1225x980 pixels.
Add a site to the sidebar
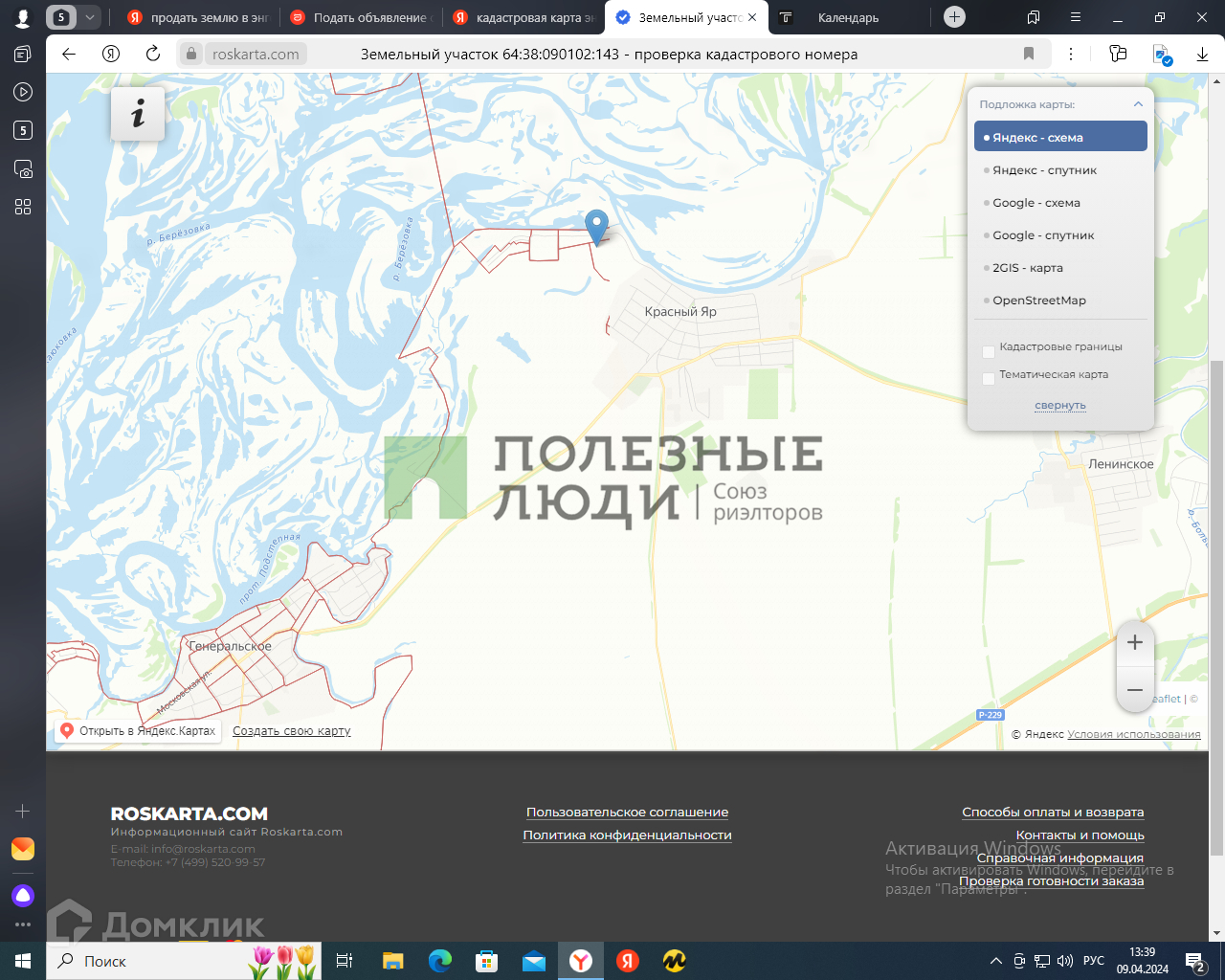pyautogui.click(x=23, y=811)
